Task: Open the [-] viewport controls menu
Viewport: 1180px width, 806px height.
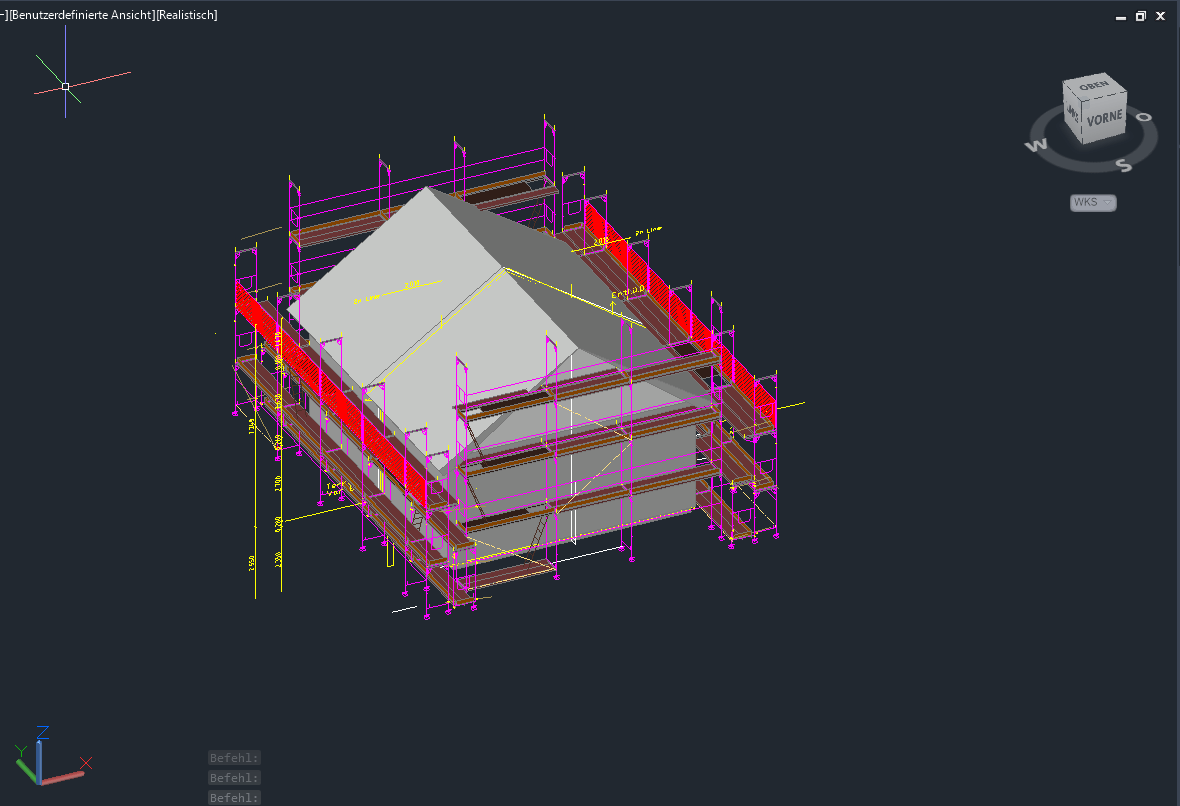Action: pyautogui.click(x=4, y=15)
